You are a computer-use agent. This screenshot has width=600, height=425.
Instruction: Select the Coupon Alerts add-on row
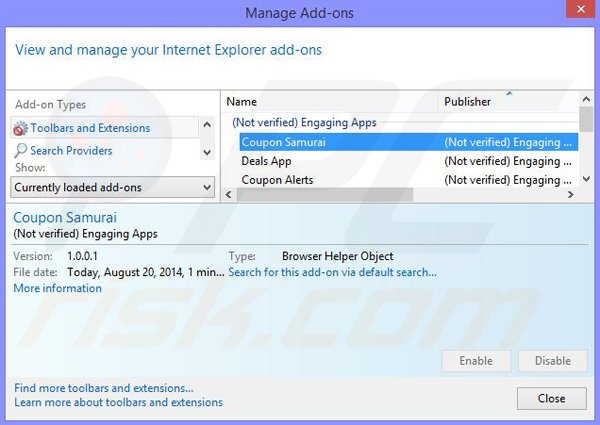coord(409,180)
